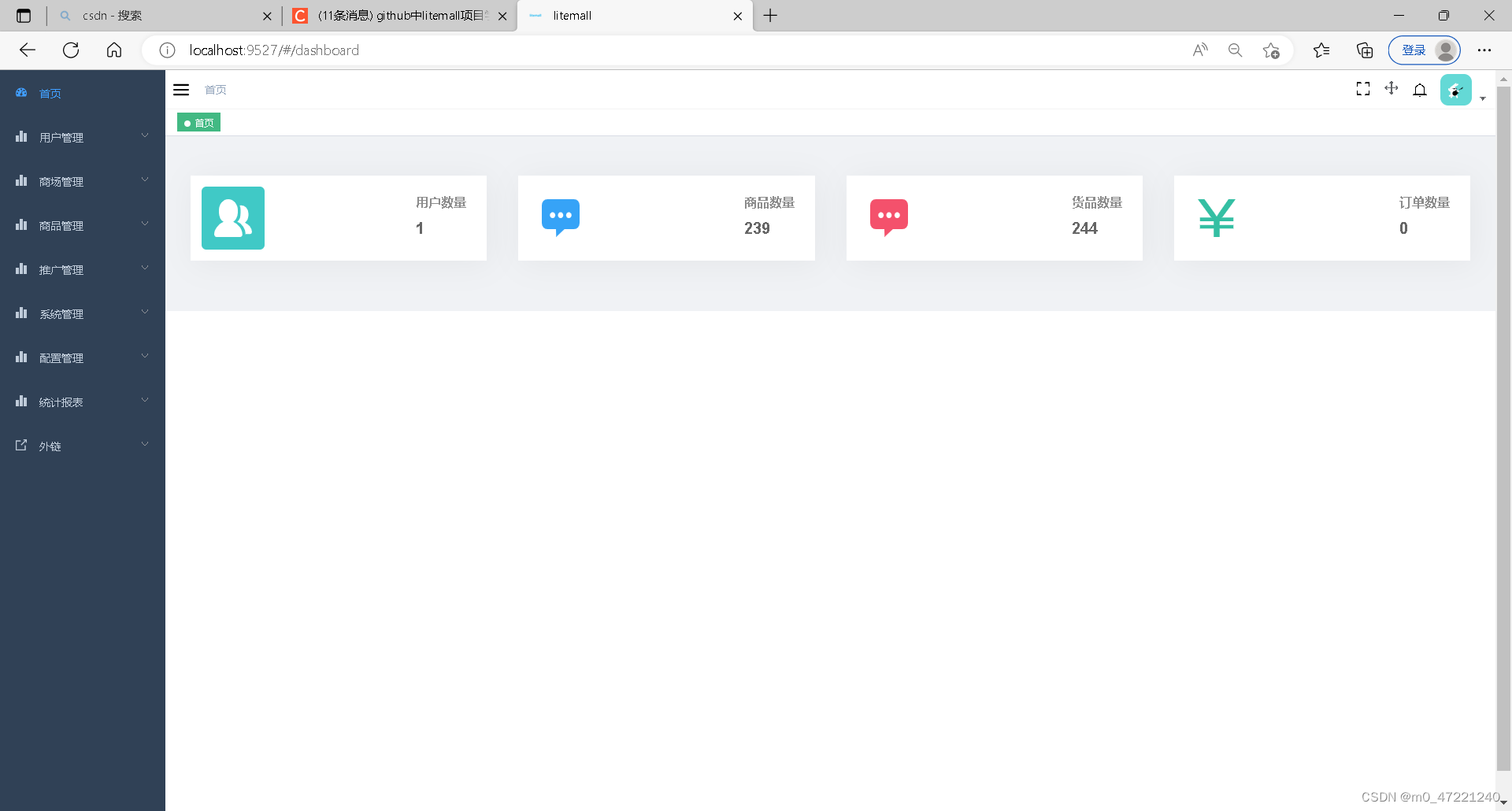Image resolution: width=1512 pixels, height=811 pixels.
Task: Open the notification bell icon
Action: tap(1420, 90)
